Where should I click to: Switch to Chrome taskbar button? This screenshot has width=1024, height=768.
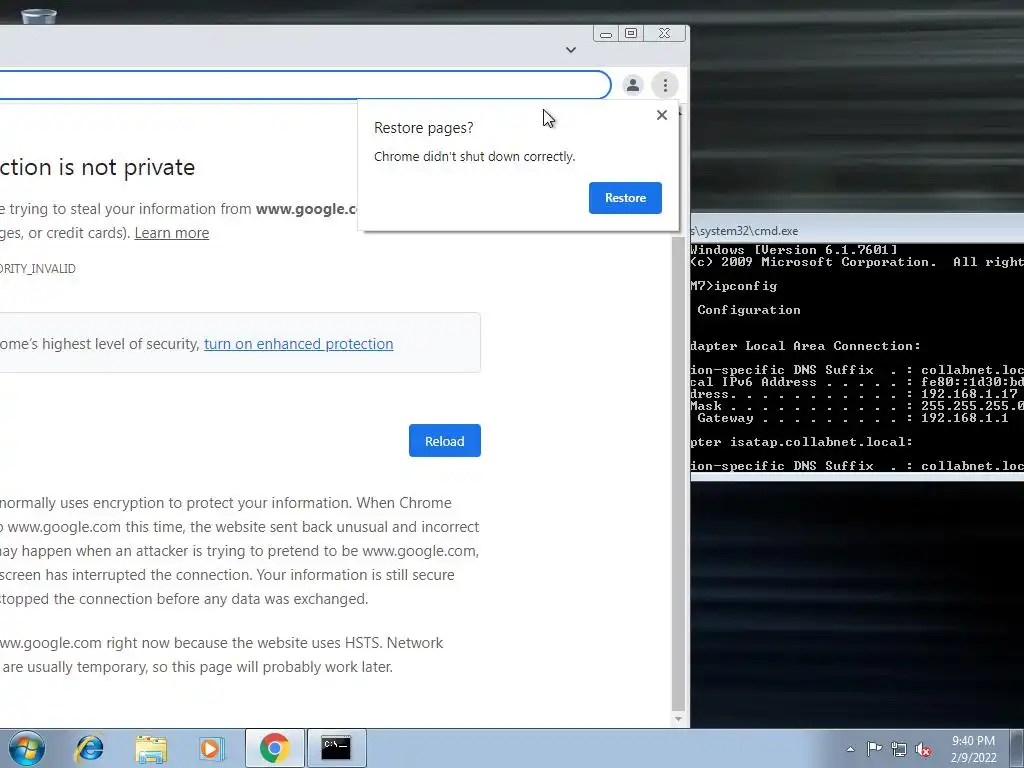click(x=274, y=748)
